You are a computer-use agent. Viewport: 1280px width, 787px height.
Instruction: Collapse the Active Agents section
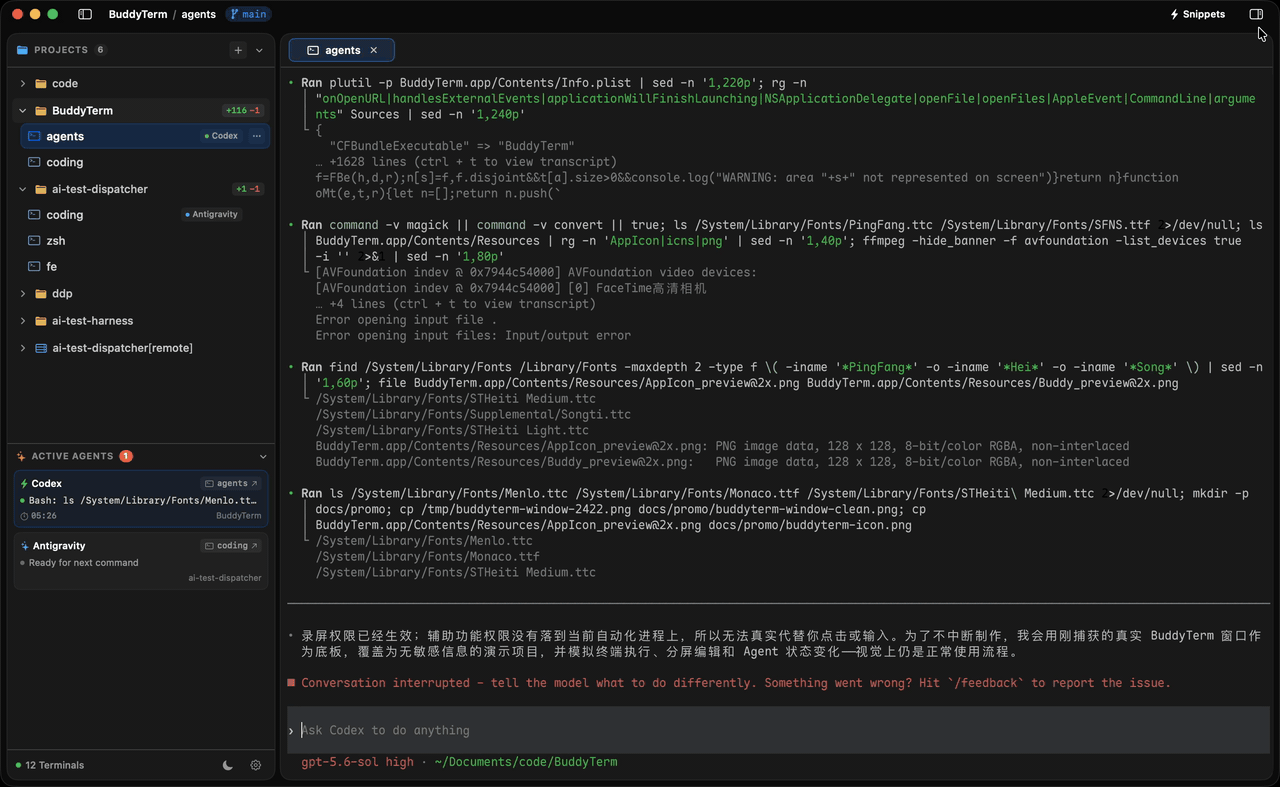[x=263, y=456]
